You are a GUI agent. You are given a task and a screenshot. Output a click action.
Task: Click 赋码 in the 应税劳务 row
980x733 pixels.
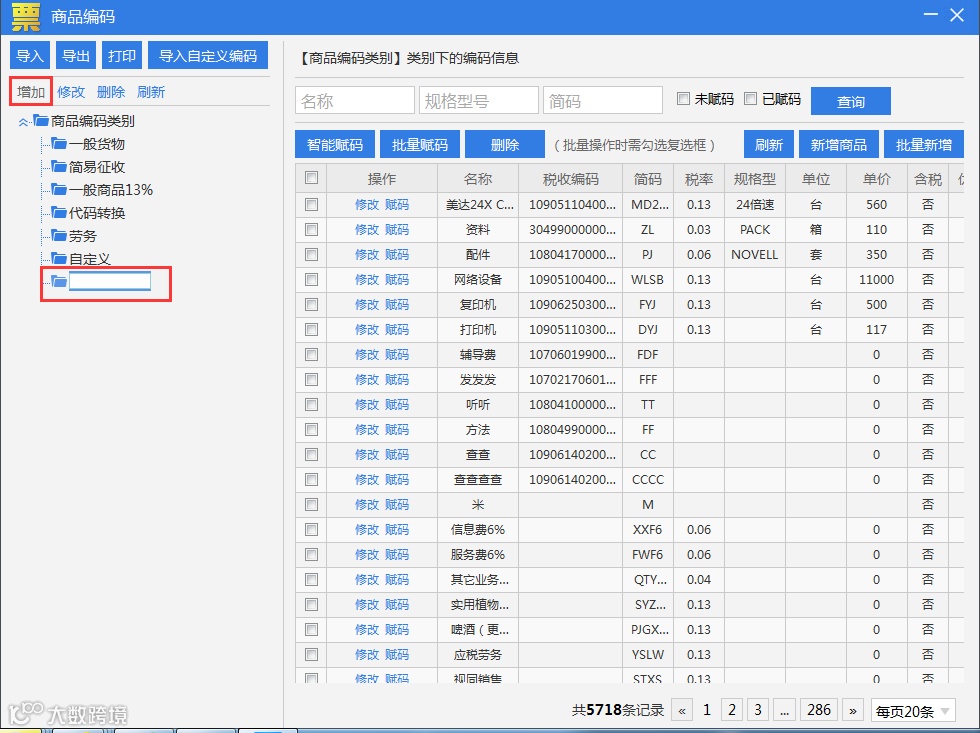coord(397,654)
